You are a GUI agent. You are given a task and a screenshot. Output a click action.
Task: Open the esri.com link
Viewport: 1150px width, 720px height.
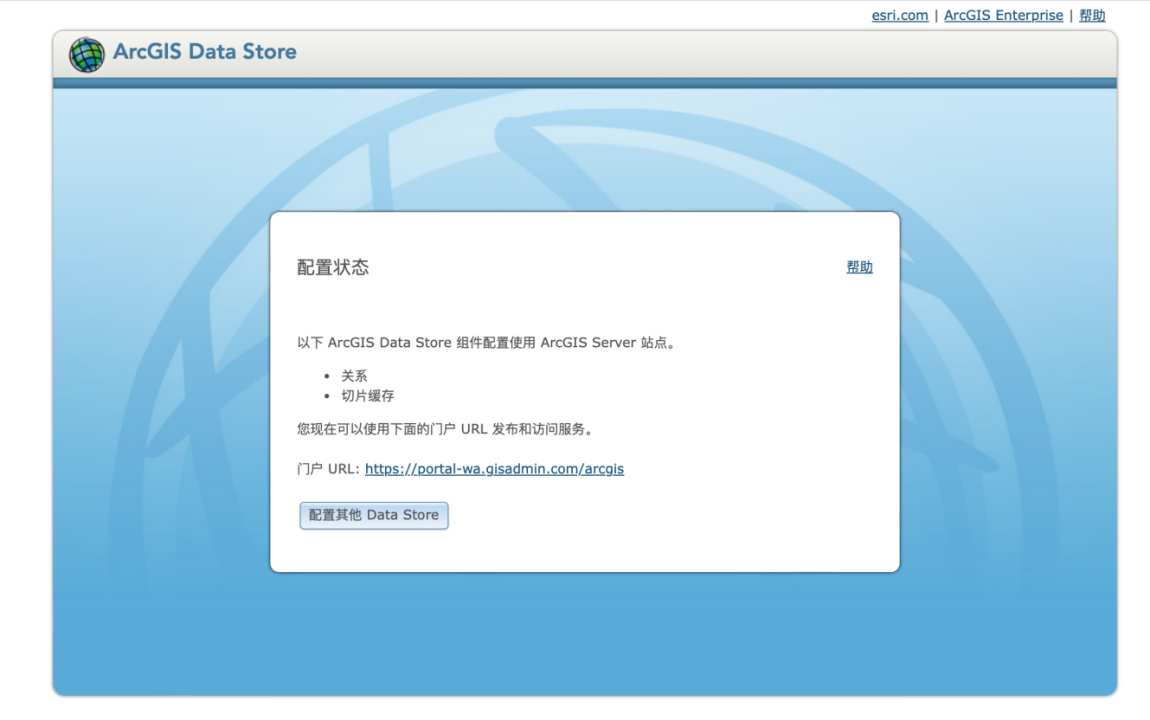899,15
